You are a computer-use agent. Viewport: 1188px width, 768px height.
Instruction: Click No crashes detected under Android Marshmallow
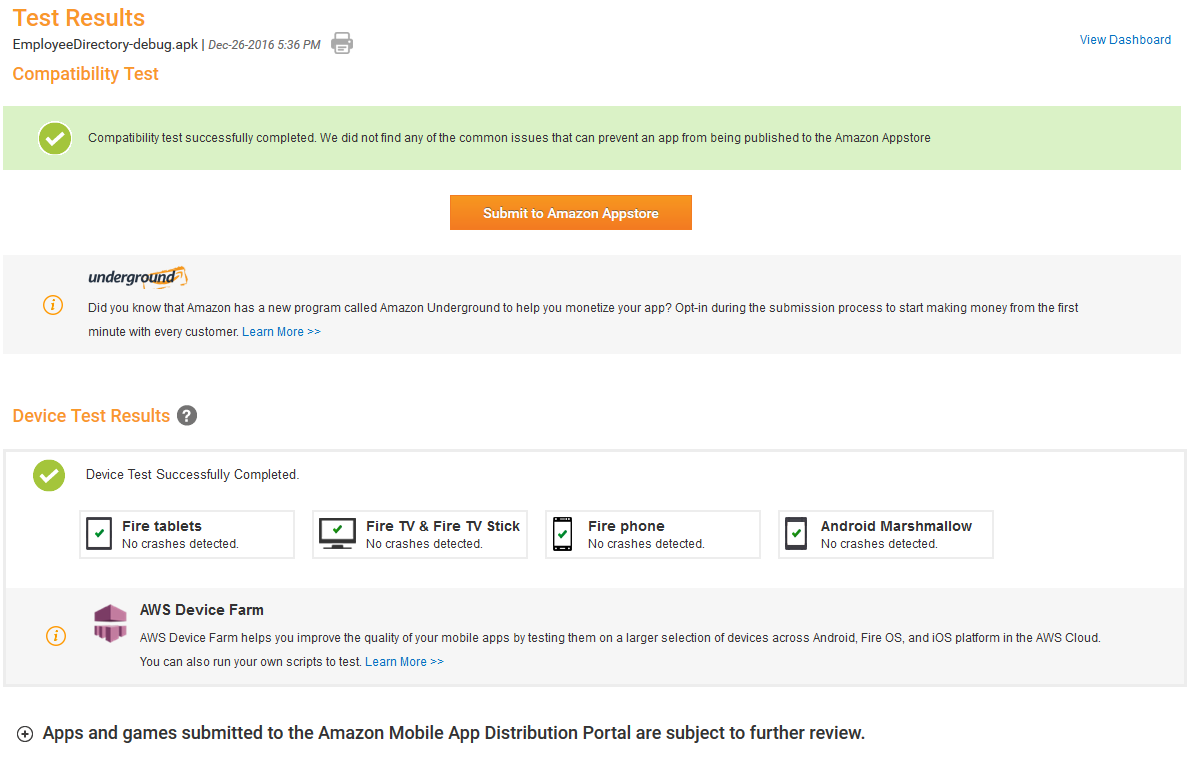coord(879,544)
